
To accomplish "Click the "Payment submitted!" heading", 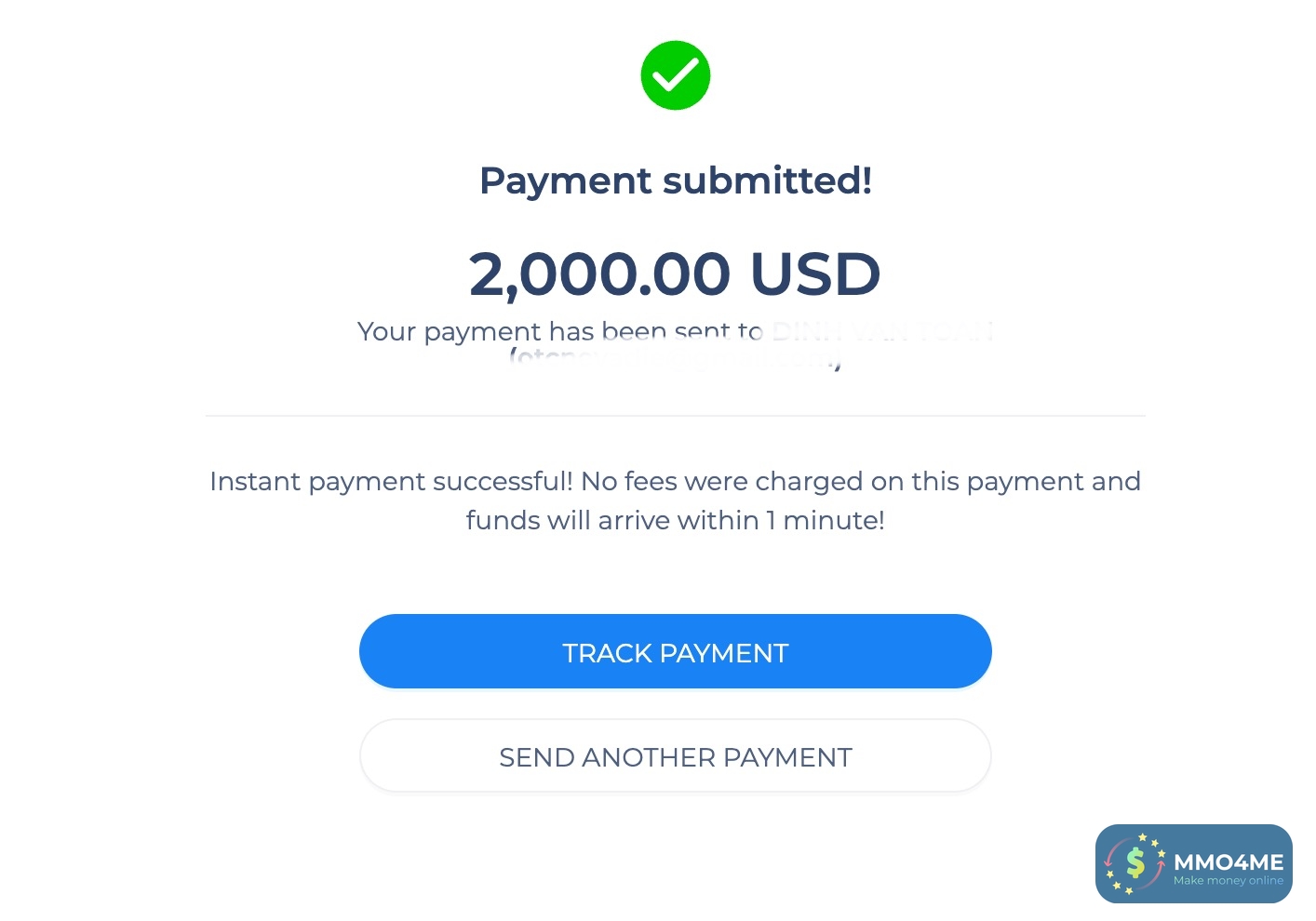I will 675,180.
